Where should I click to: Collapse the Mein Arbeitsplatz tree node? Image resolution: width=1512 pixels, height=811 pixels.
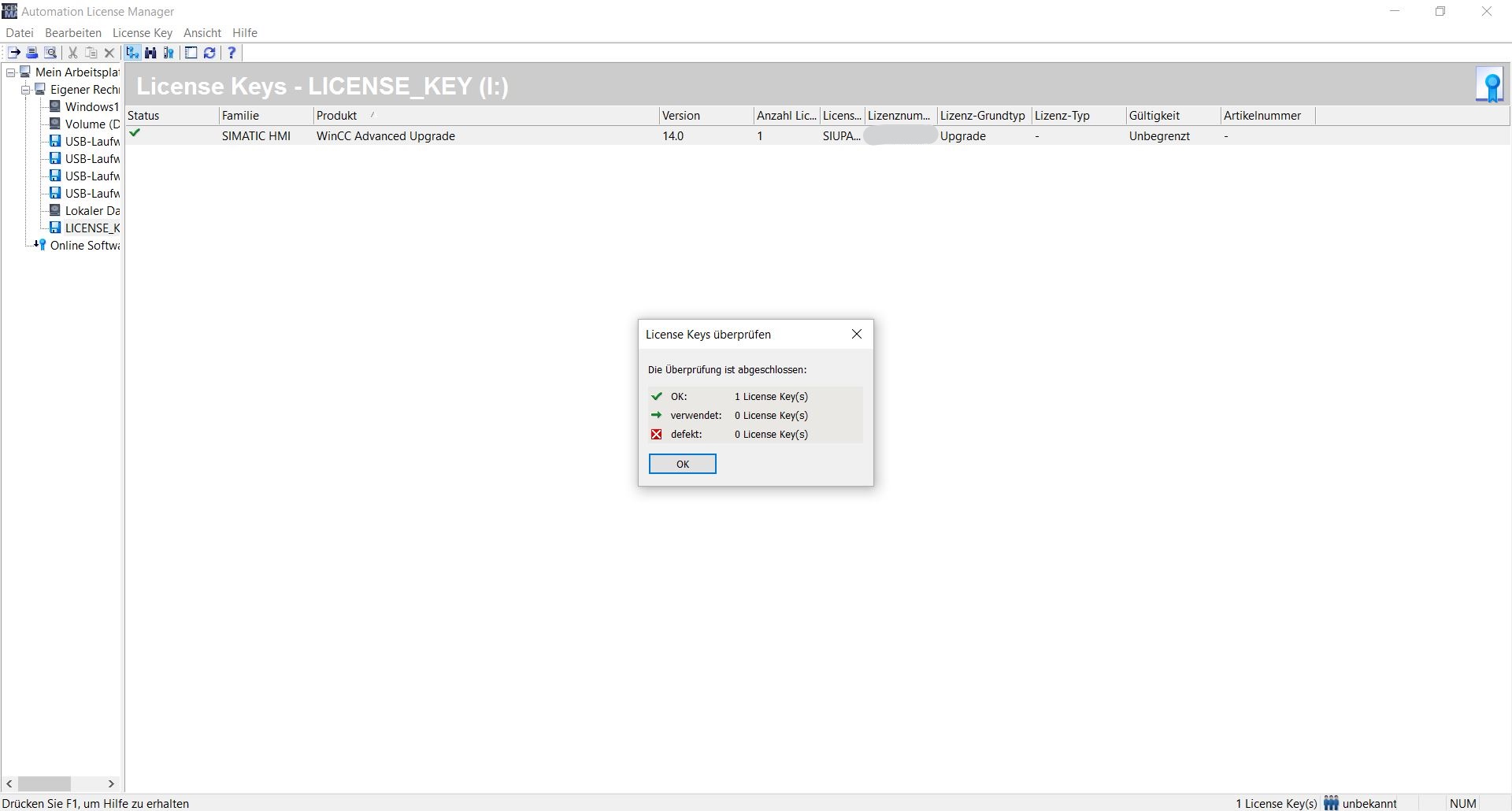(11, 72)
